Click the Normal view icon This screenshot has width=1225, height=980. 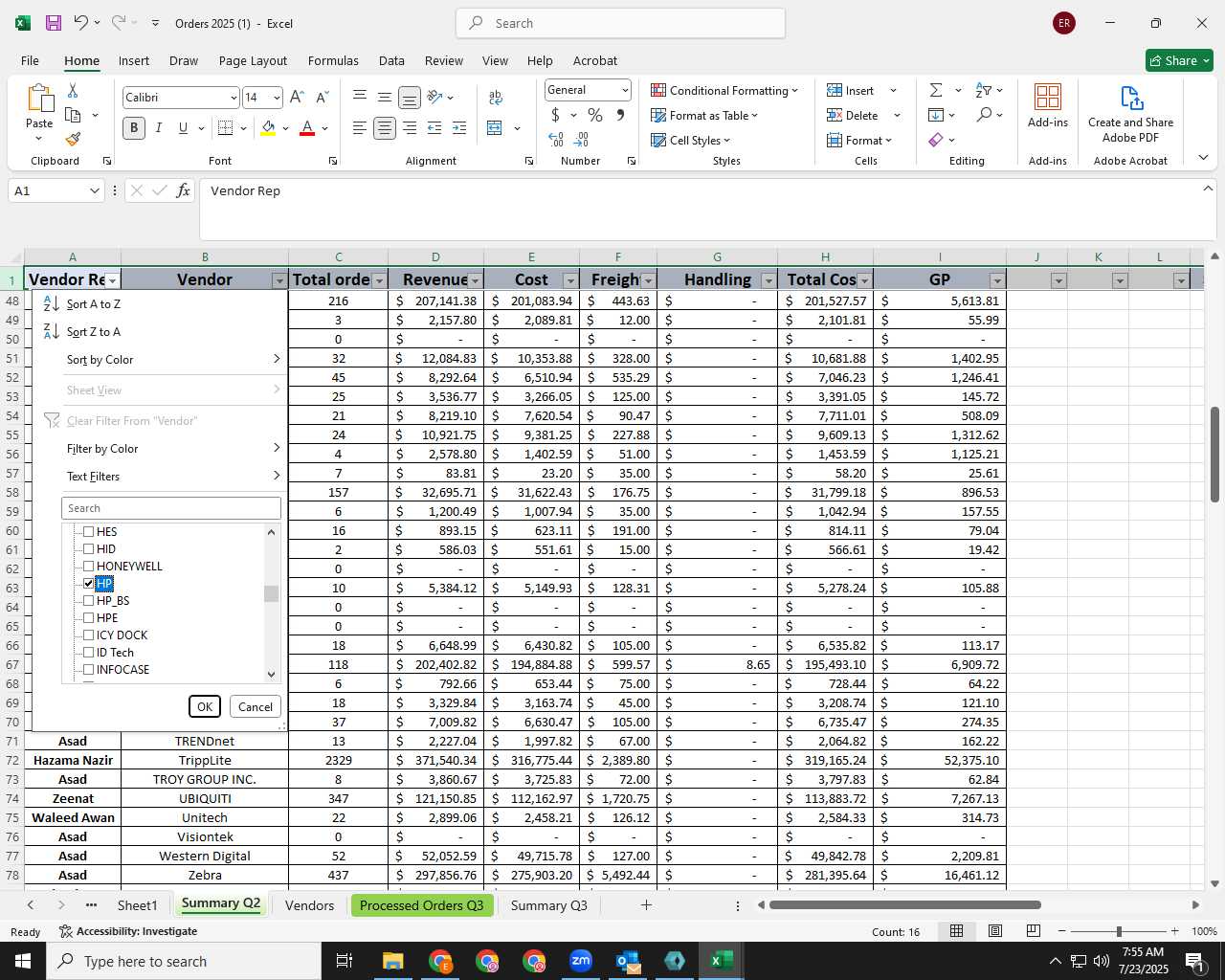956,931
